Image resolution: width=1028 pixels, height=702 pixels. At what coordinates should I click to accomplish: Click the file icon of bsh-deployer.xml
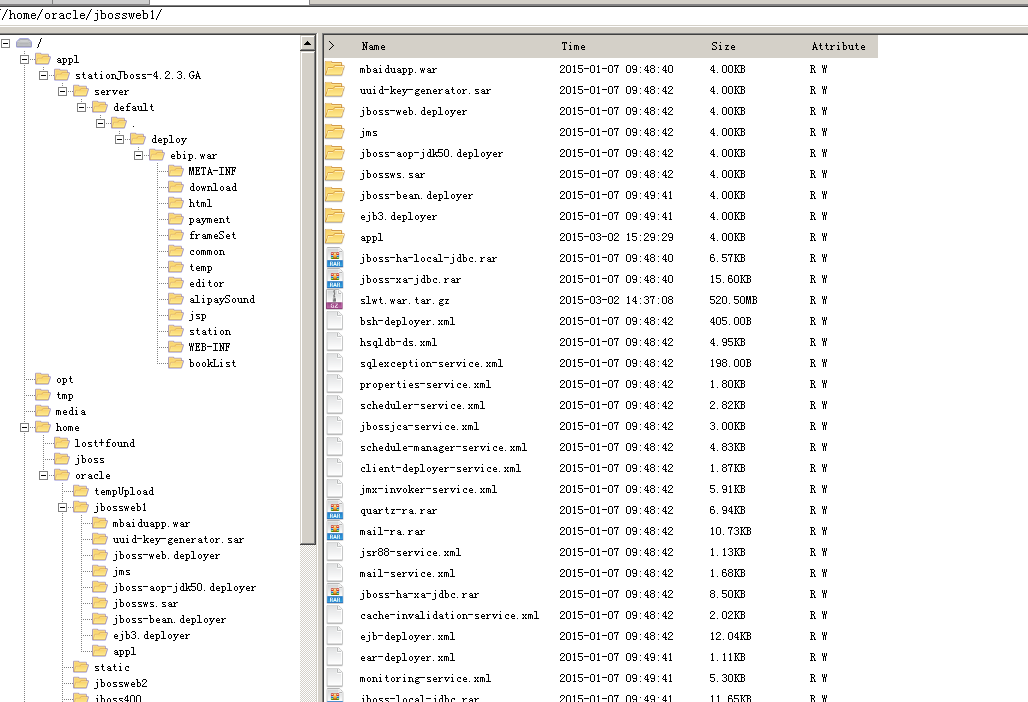pyautogui.click(x=335, y=321)
